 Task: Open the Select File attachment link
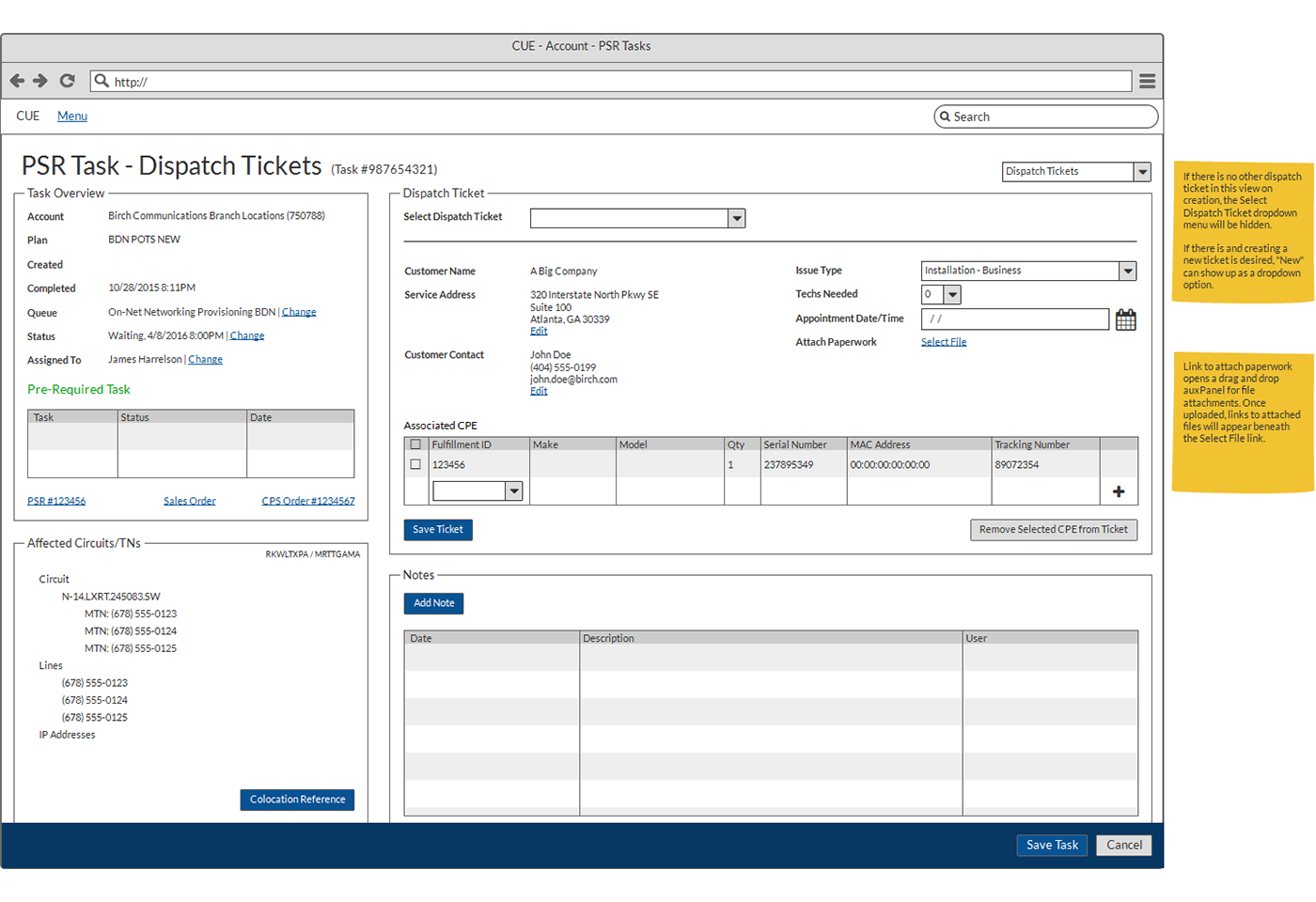tap(944, 342)
